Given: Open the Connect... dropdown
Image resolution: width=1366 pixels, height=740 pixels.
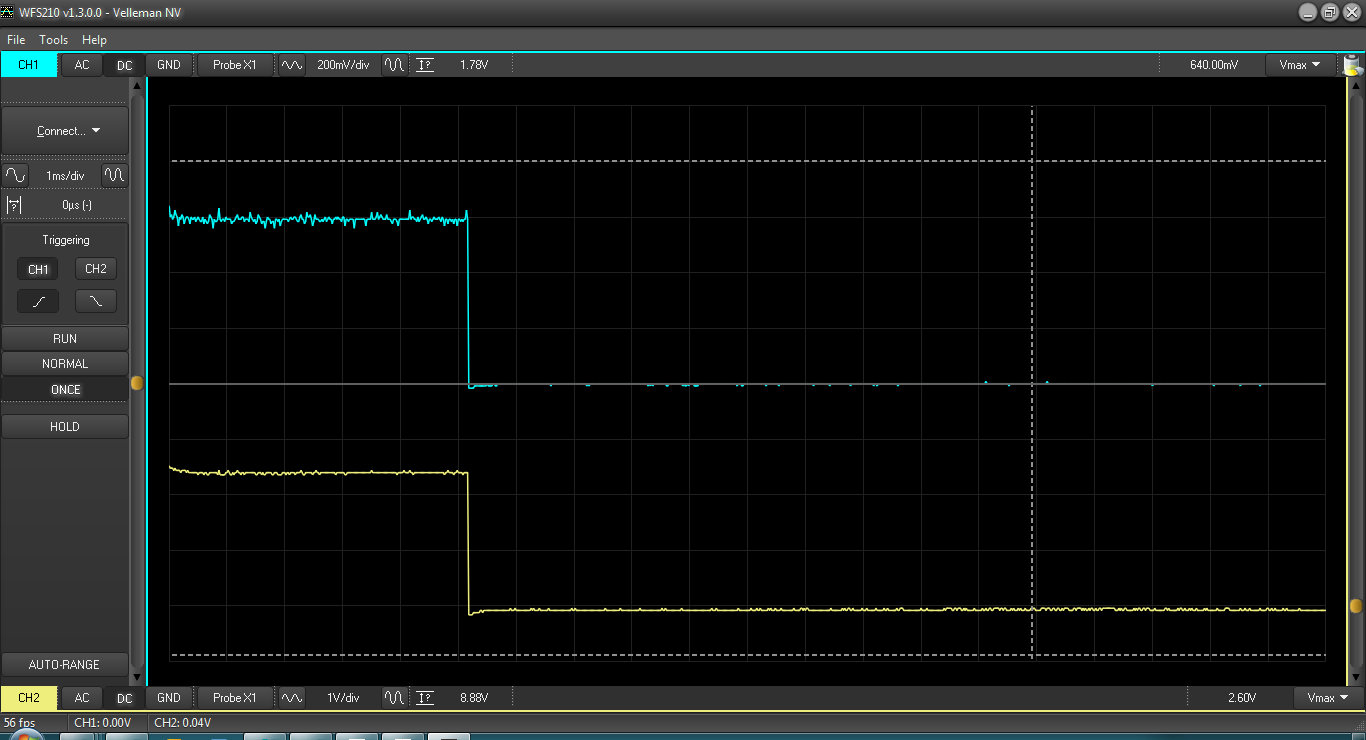Looking at the screenshot, I should (x=65, y=131).
